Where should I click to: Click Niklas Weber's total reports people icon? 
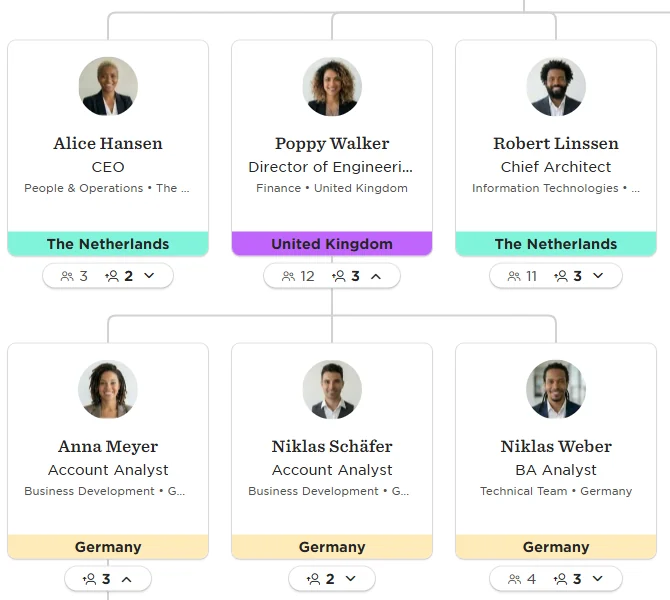pos(514,579)
